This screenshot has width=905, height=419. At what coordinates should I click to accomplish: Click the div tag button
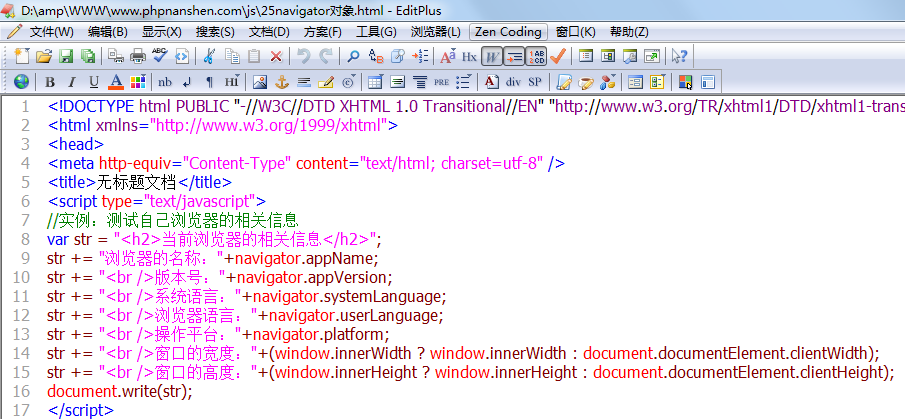pyautogui.click(x=513, y=81)
